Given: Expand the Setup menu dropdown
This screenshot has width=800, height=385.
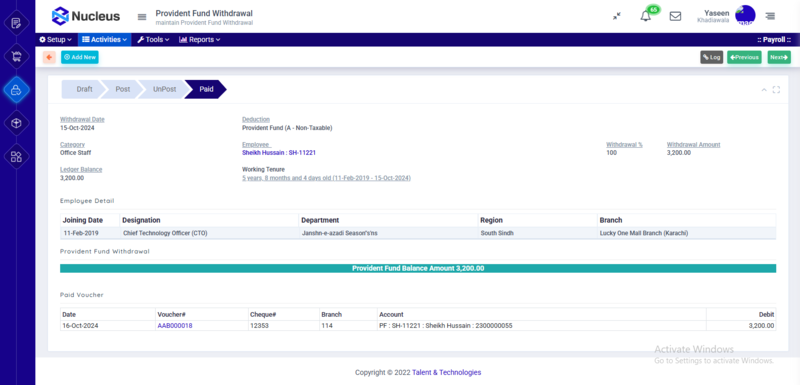Looking at the screenshot, I should [x=56, y=39].
